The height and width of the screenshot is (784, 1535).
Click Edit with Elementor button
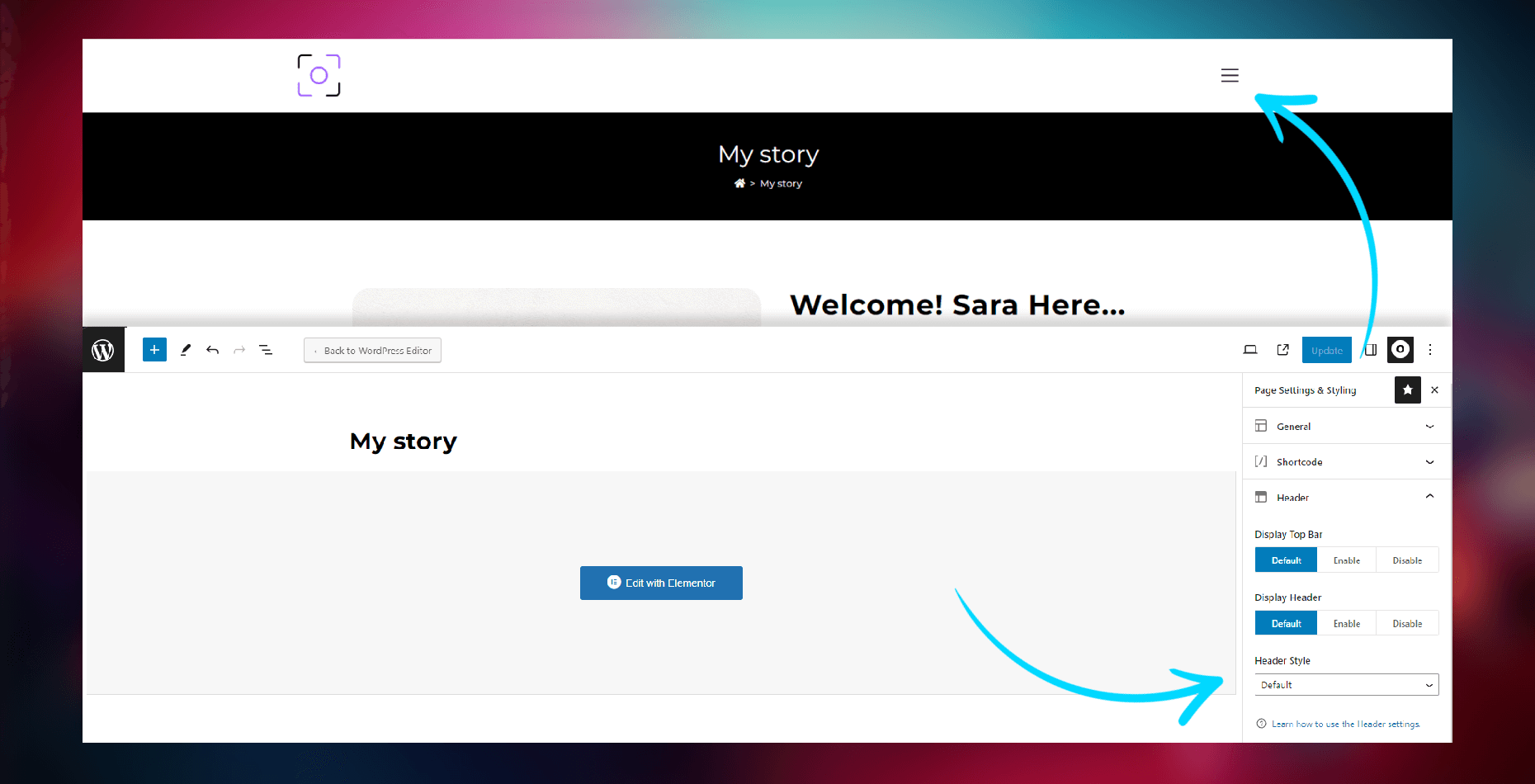tap(661, 583)
